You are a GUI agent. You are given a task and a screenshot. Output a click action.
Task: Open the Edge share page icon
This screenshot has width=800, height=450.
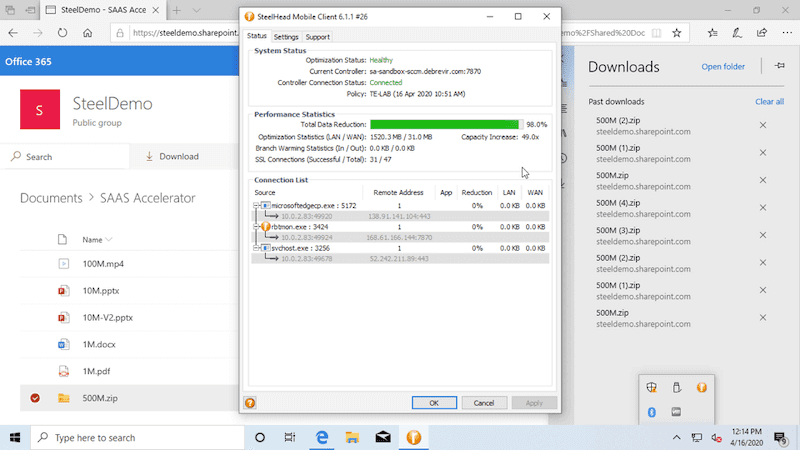pyautogui.click(x=762, y=33)
